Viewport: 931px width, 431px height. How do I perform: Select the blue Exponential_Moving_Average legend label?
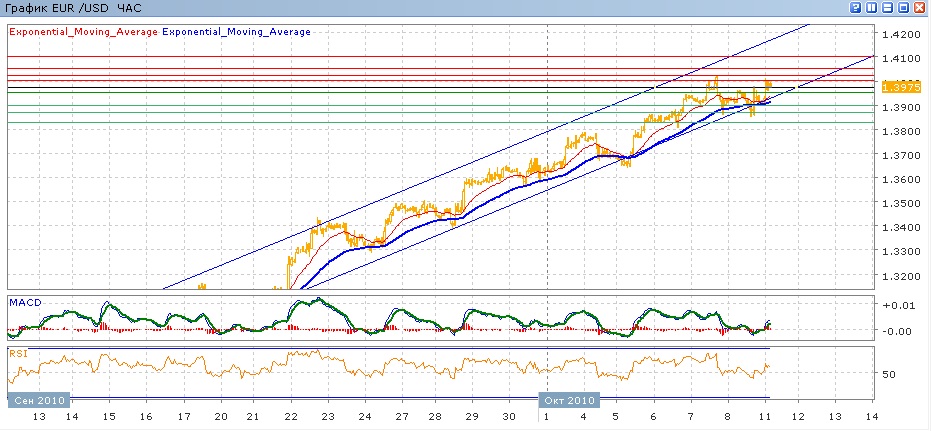237,32
